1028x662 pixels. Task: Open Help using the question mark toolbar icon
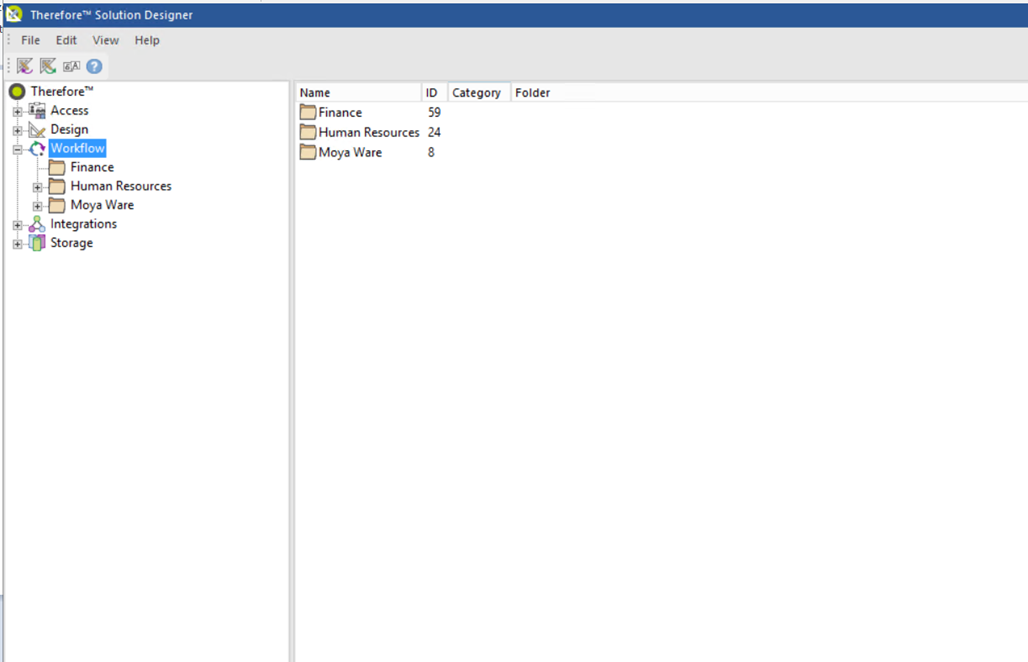[x=93, y=66]
